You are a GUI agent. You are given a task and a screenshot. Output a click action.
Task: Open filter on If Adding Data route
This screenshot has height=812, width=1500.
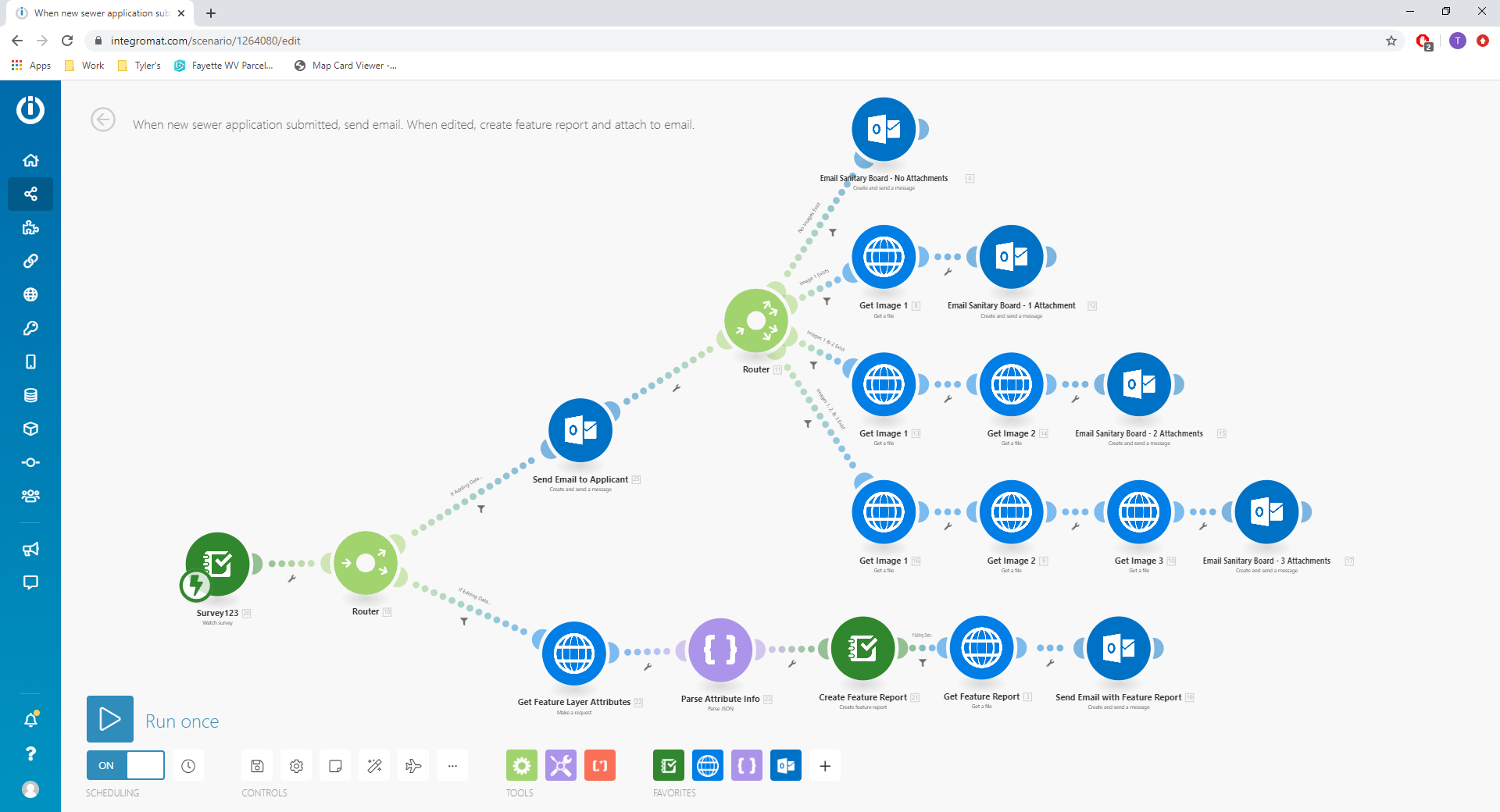(481, 509)
